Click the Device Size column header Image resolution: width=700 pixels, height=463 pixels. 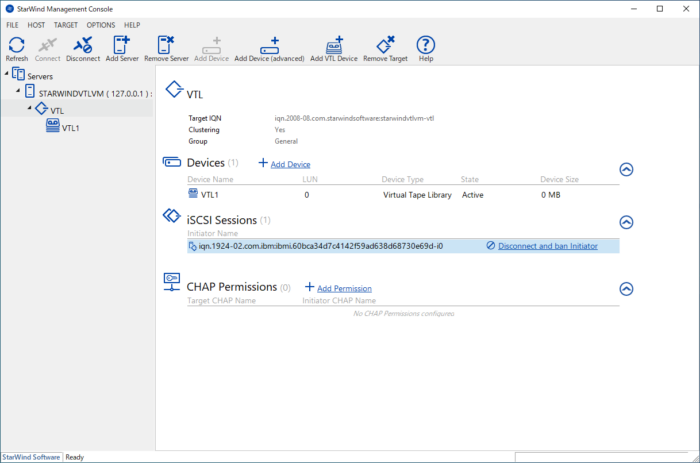pyautogui.click(x=559, y=179)
